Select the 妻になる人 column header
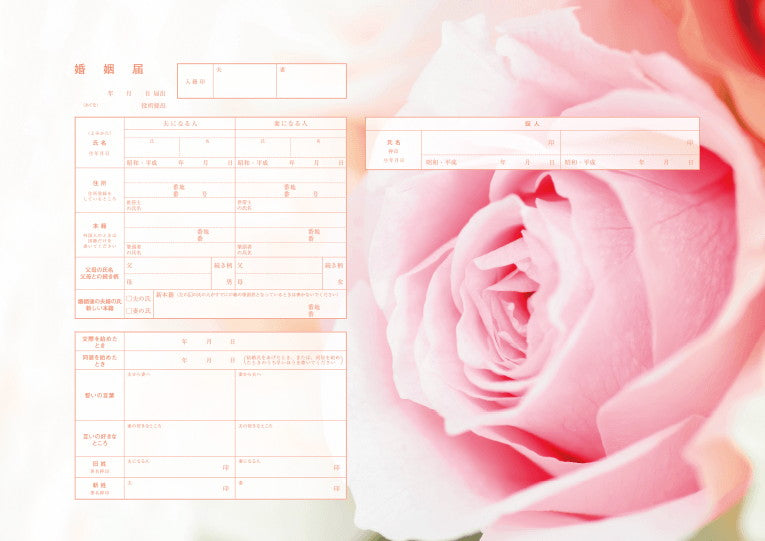765x541 pixels. click(291, 122)
